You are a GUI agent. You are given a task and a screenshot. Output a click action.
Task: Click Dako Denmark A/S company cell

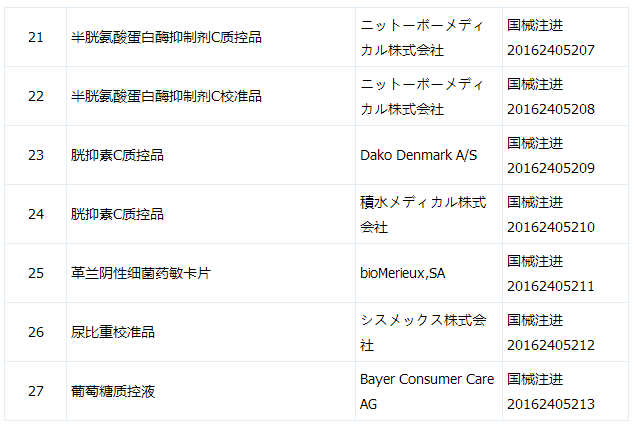[419, 156]
